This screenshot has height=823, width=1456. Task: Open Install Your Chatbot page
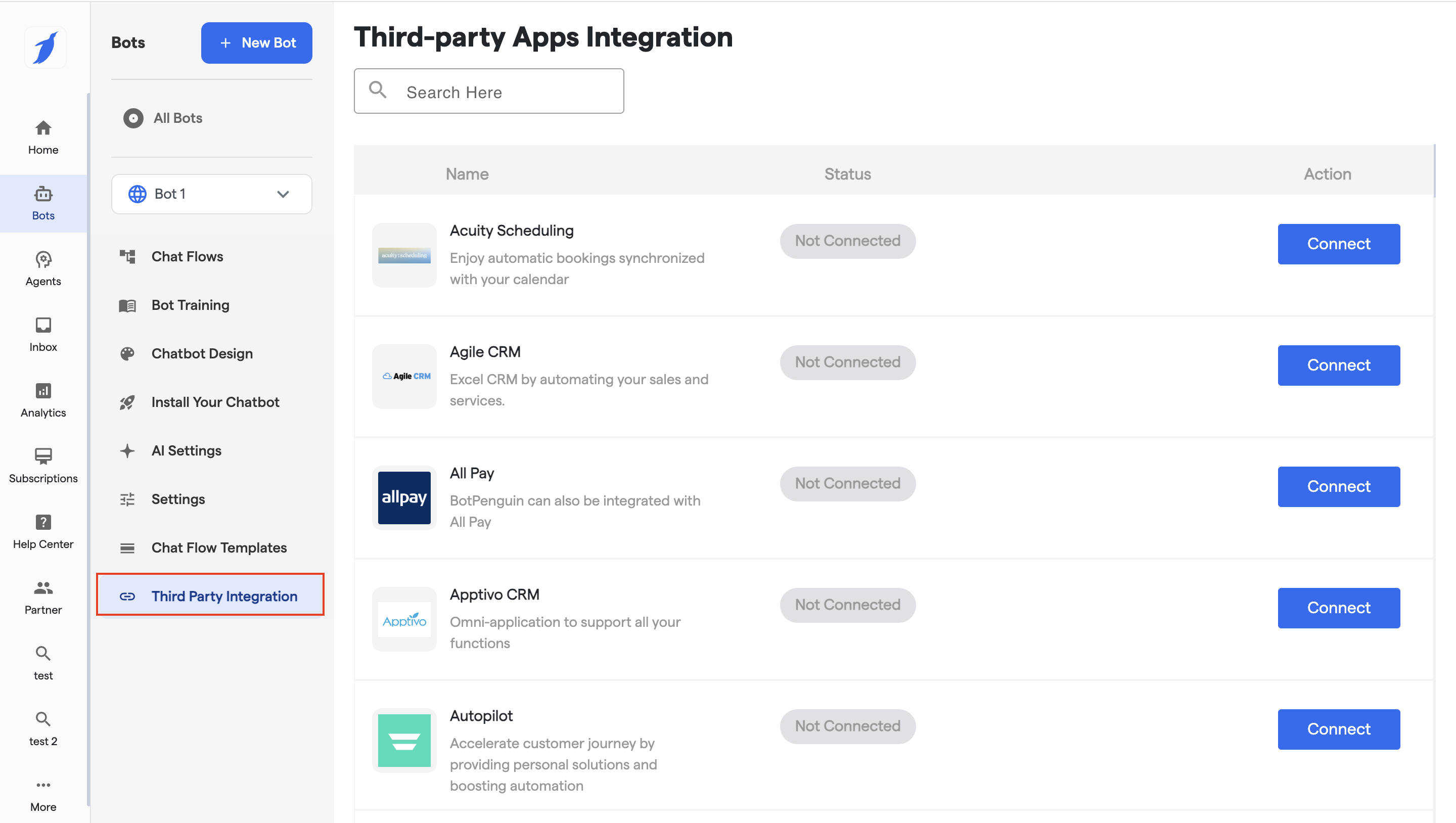click(x=215, y=402)
